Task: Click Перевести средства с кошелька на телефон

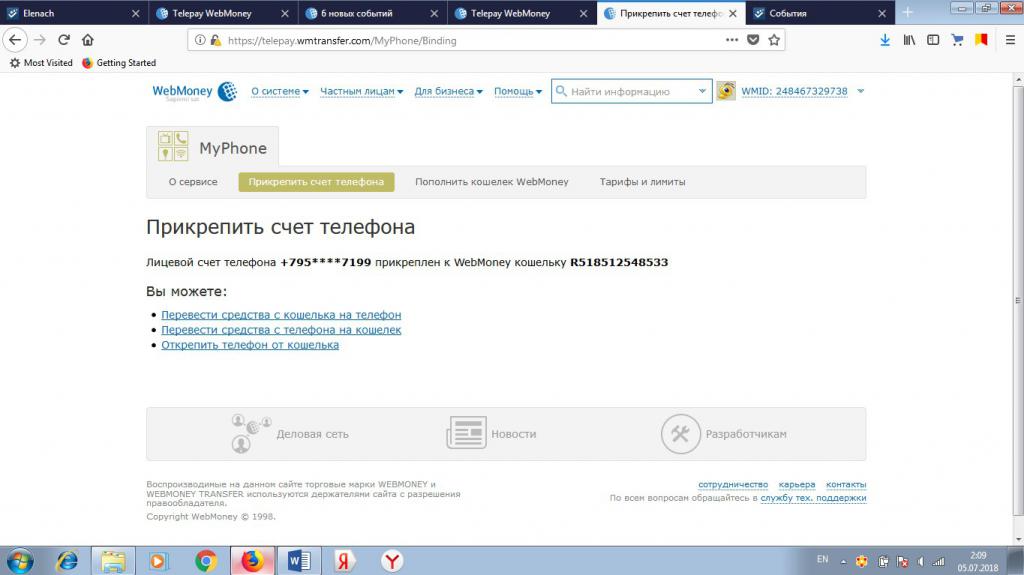Action: 281,314
